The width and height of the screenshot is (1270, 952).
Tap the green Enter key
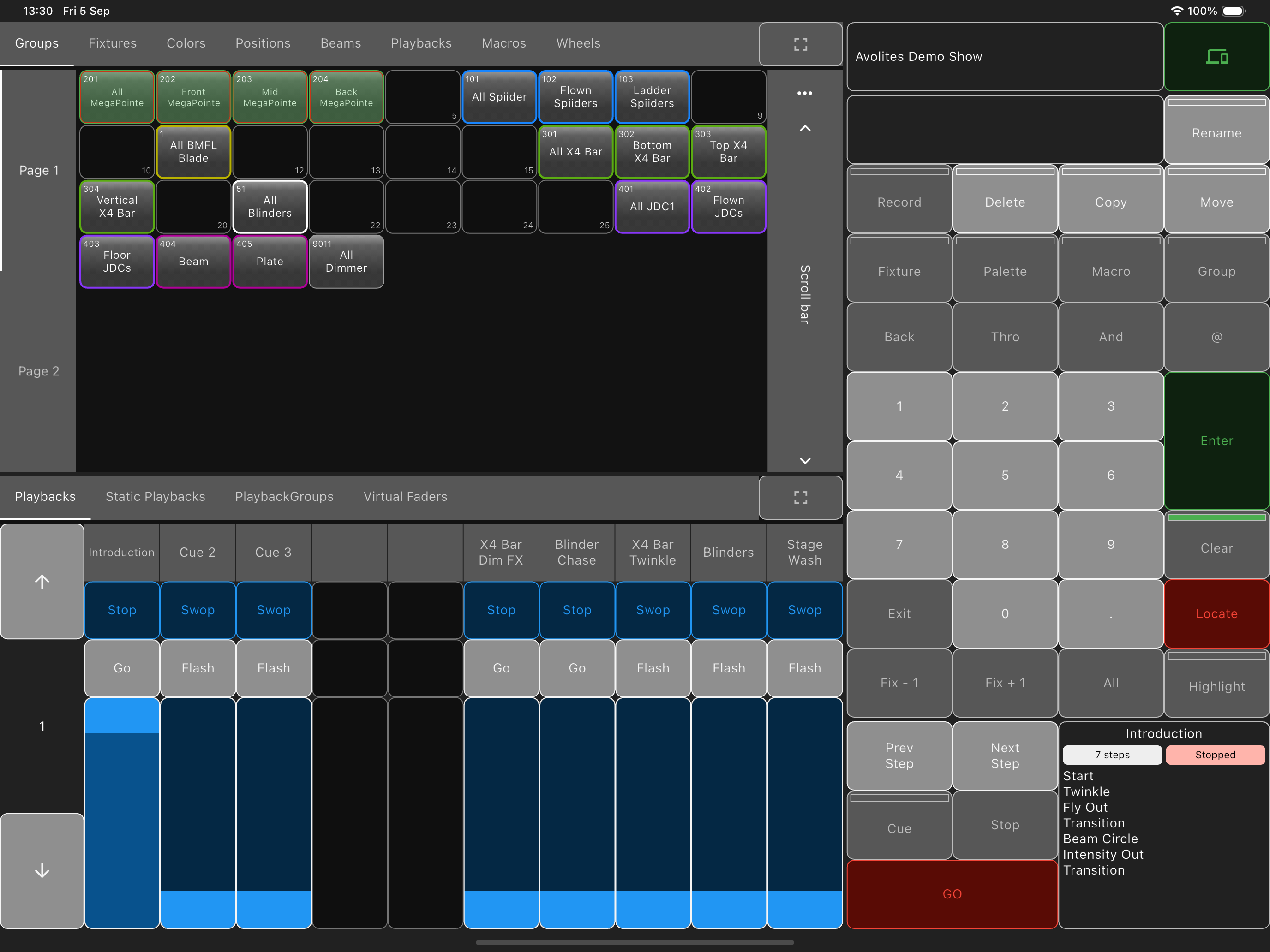tap(1216, 440)
